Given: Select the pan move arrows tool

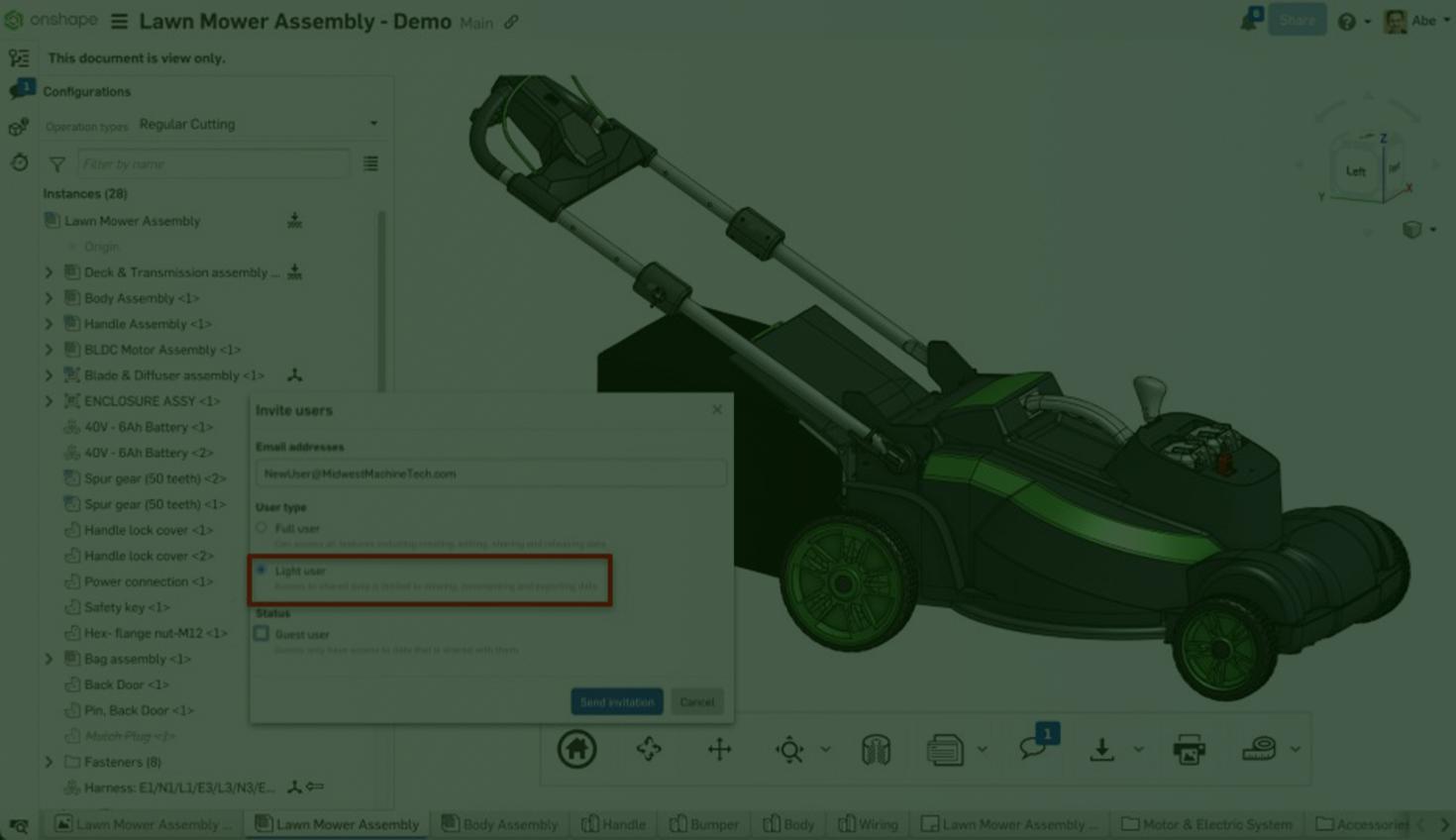Looking at the screenshot, I should point(719,749).
